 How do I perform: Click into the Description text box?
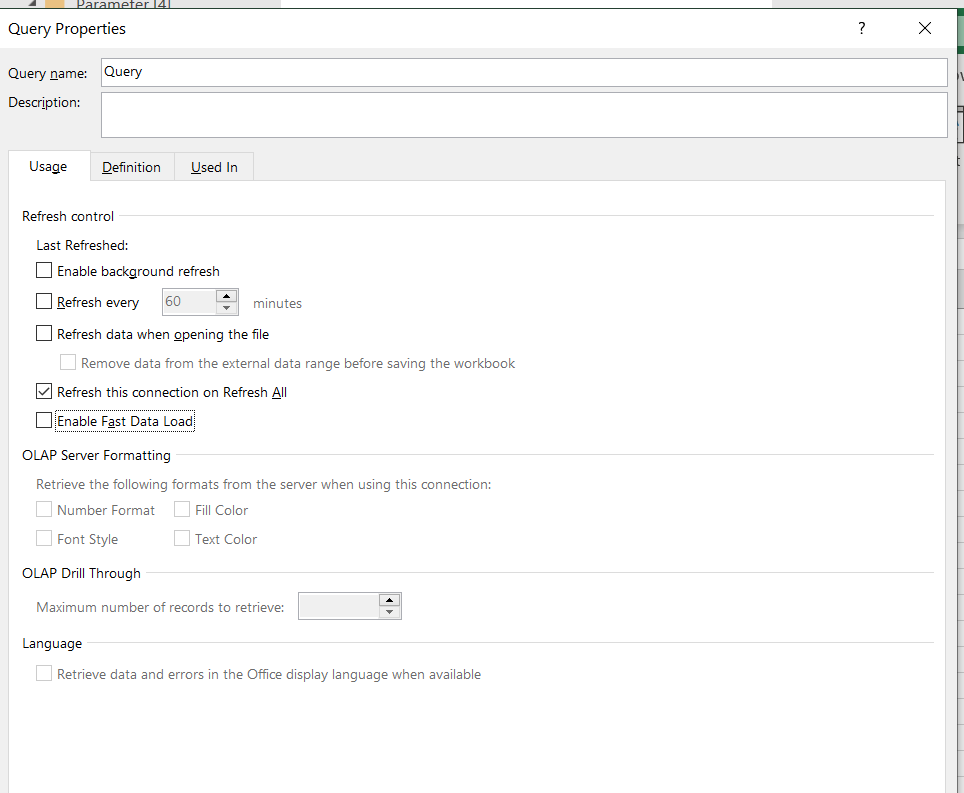coord(524,115)
